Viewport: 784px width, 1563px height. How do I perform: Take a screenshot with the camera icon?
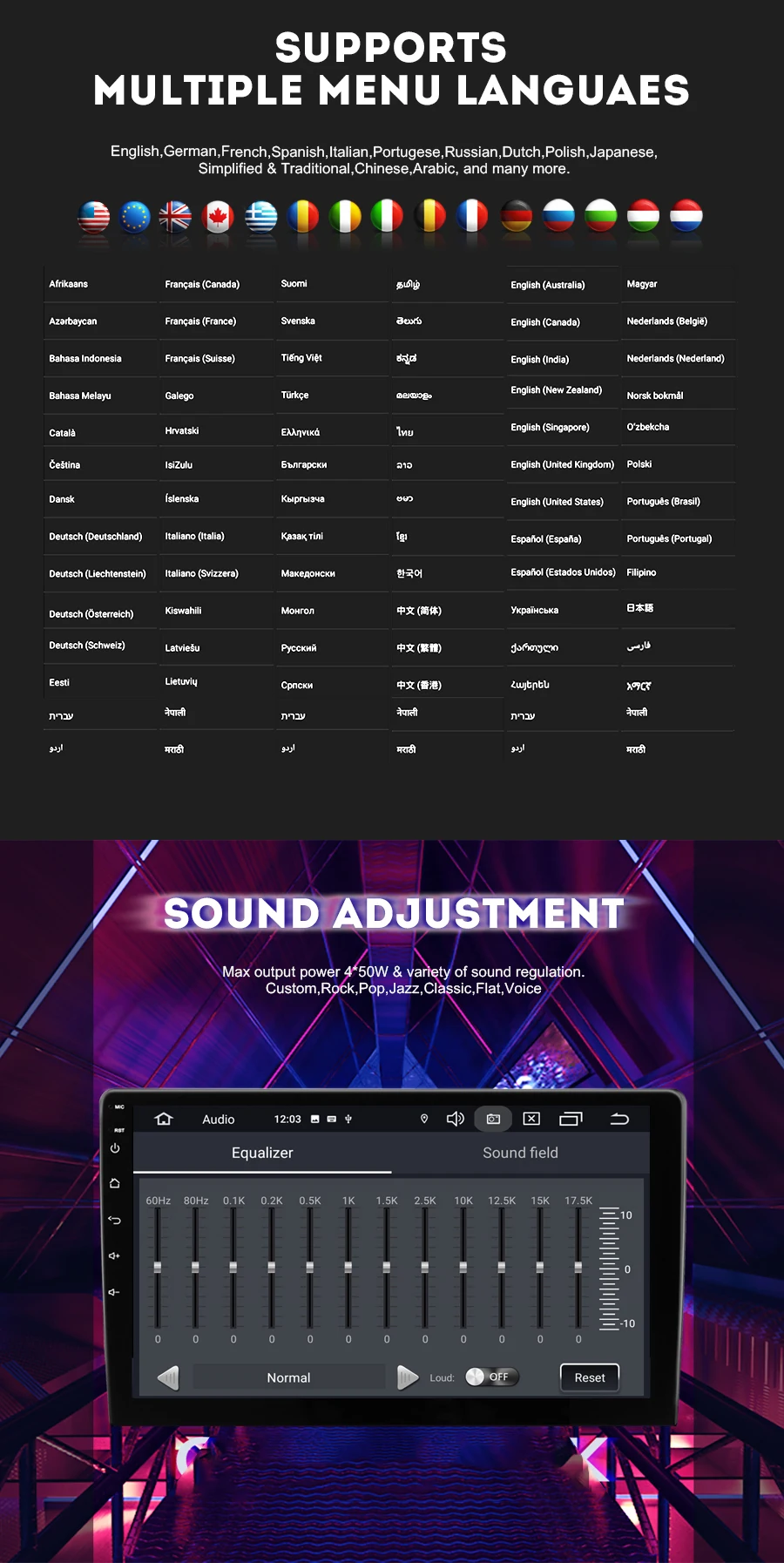pyautogui.click(x=493, y=1119)
